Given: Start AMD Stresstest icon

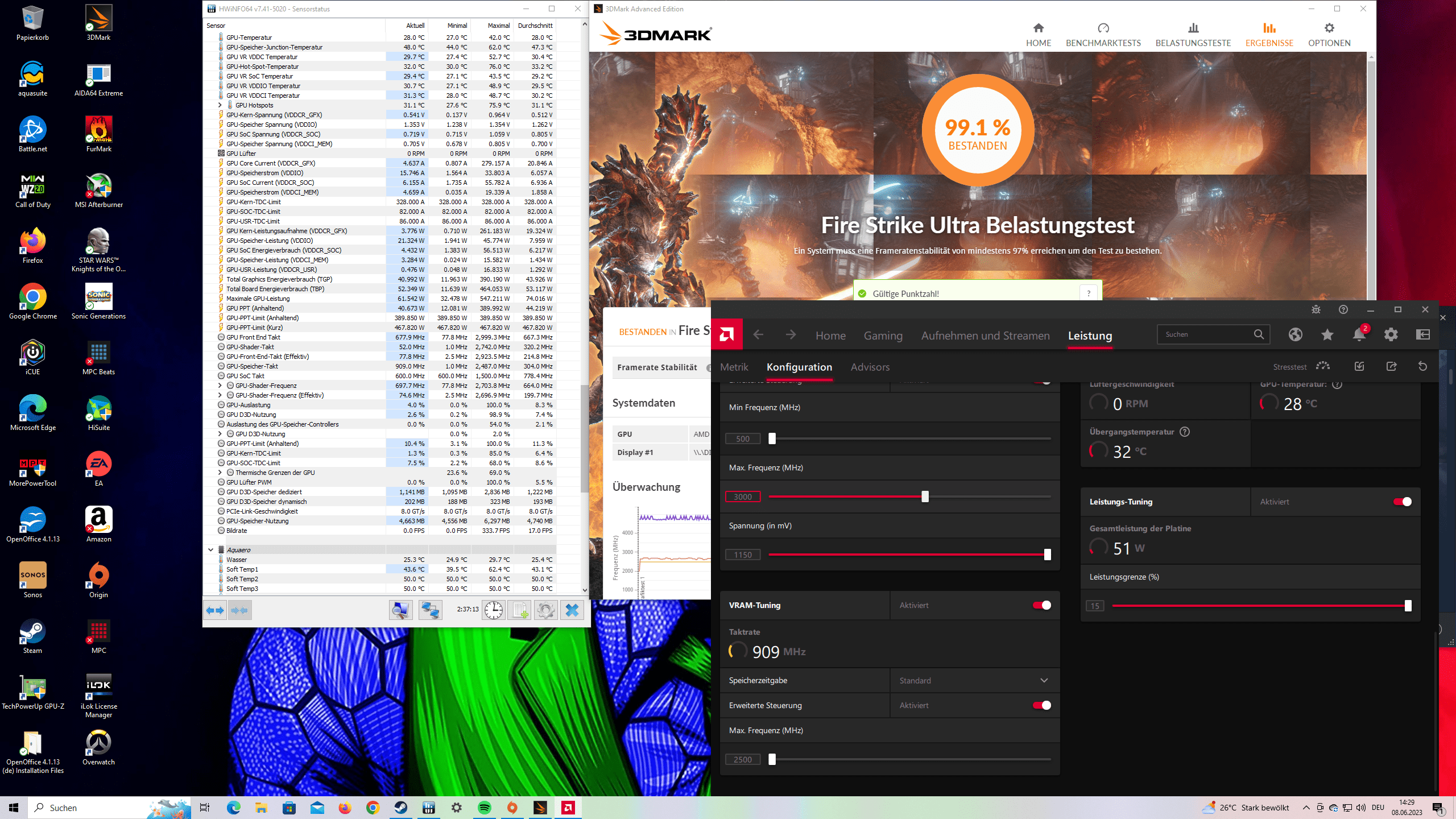Looking at the screenshot, I should coord(1323,366).
